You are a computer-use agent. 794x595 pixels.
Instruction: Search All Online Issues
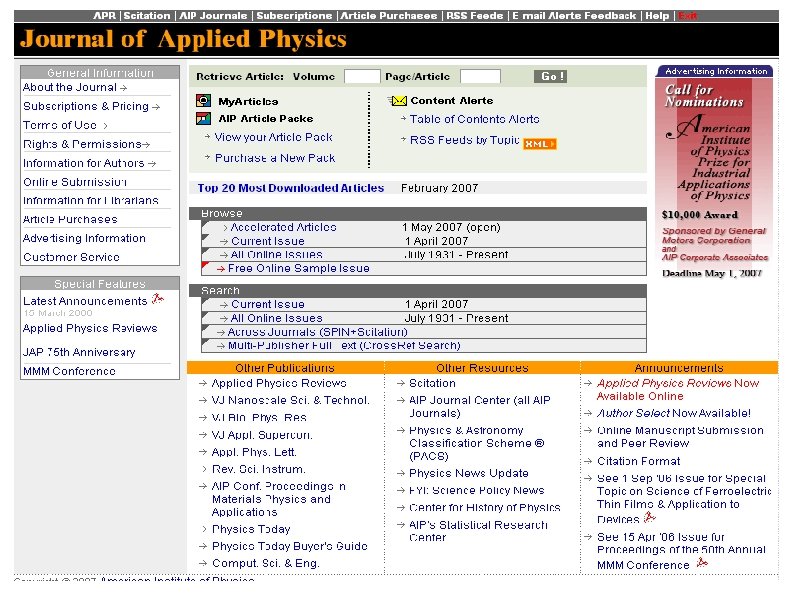click(x=276, y=318)
